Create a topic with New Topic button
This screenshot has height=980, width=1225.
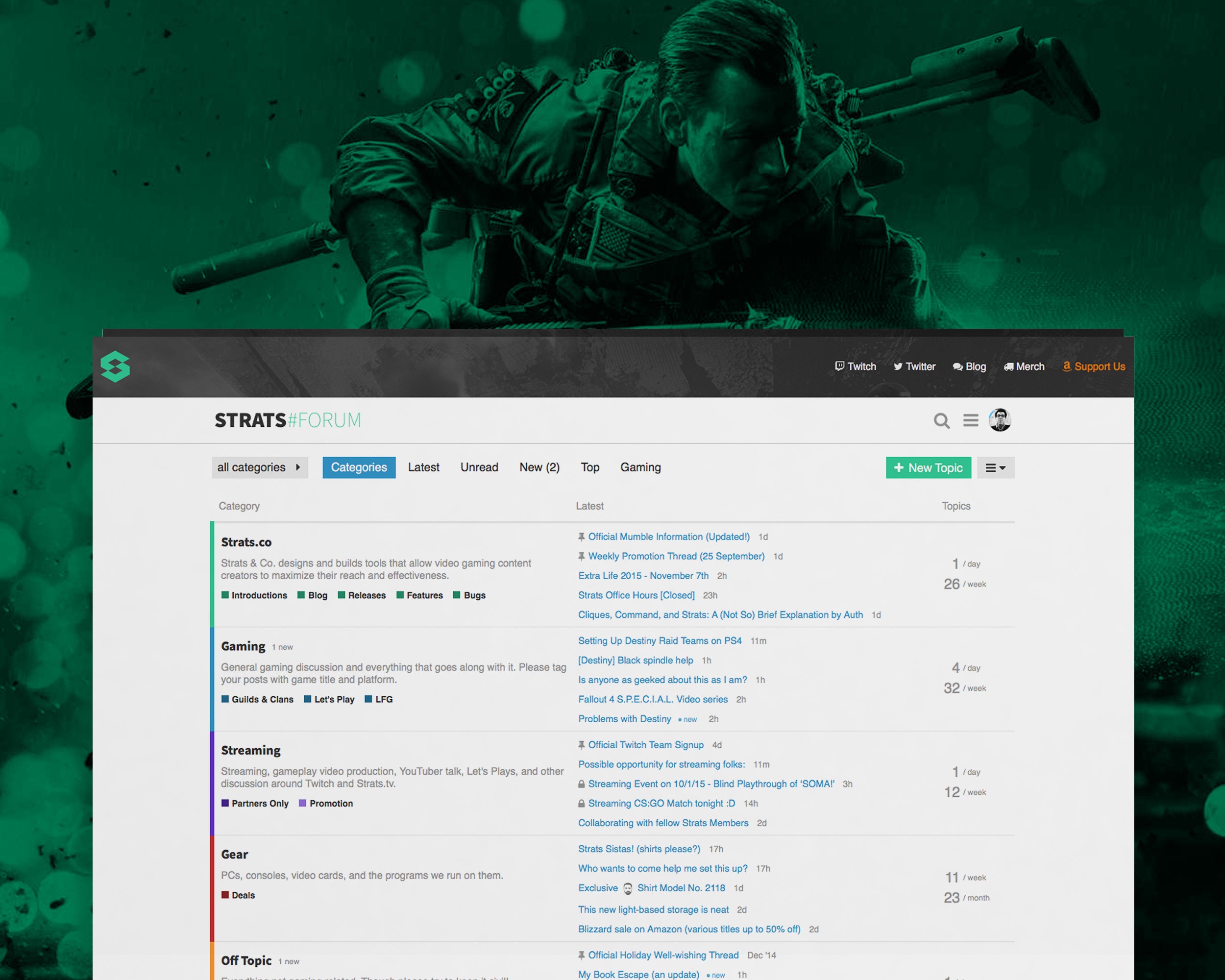[x=929, y=468]
